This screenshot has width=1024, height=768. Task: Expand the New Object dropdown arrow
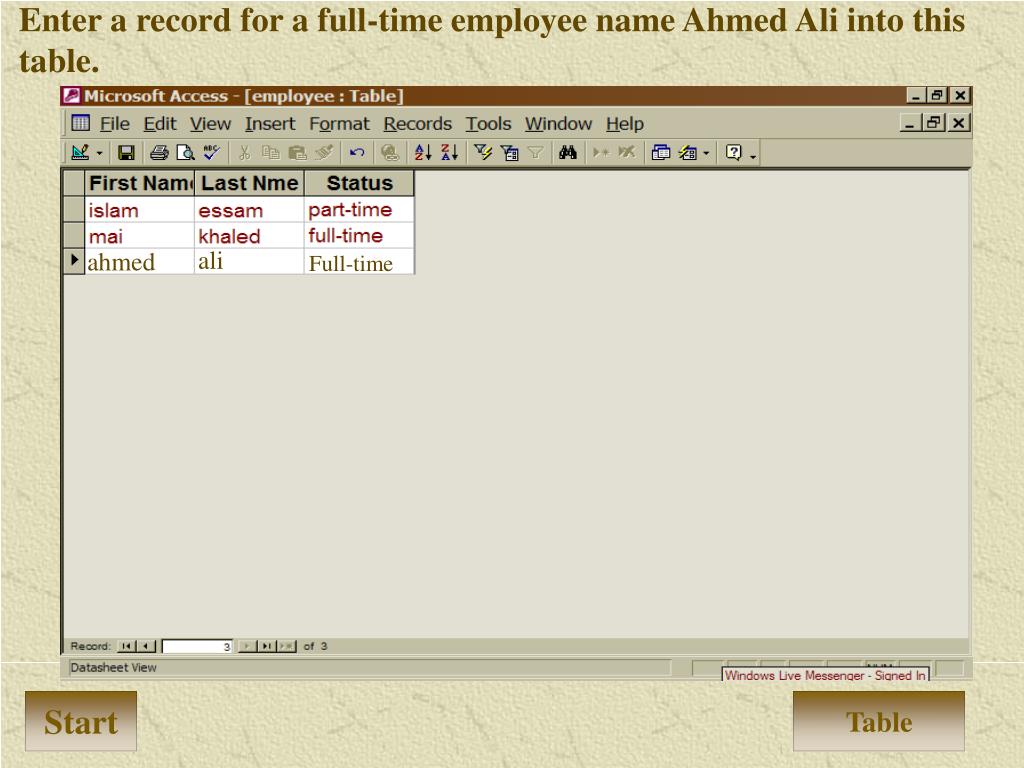tap(706, 153)
